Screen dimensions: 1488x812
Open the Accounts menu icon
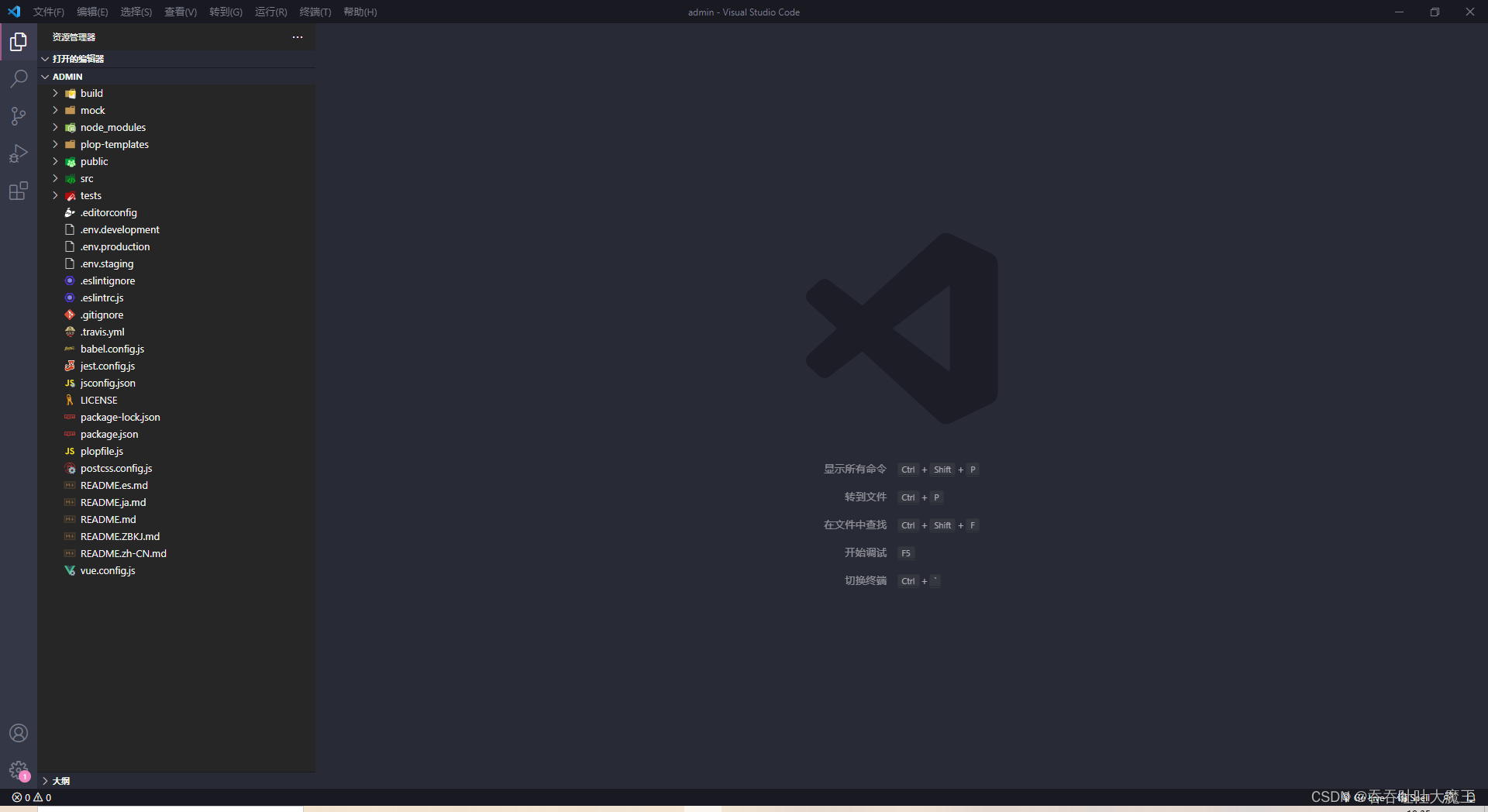click(x=19, y=733)
